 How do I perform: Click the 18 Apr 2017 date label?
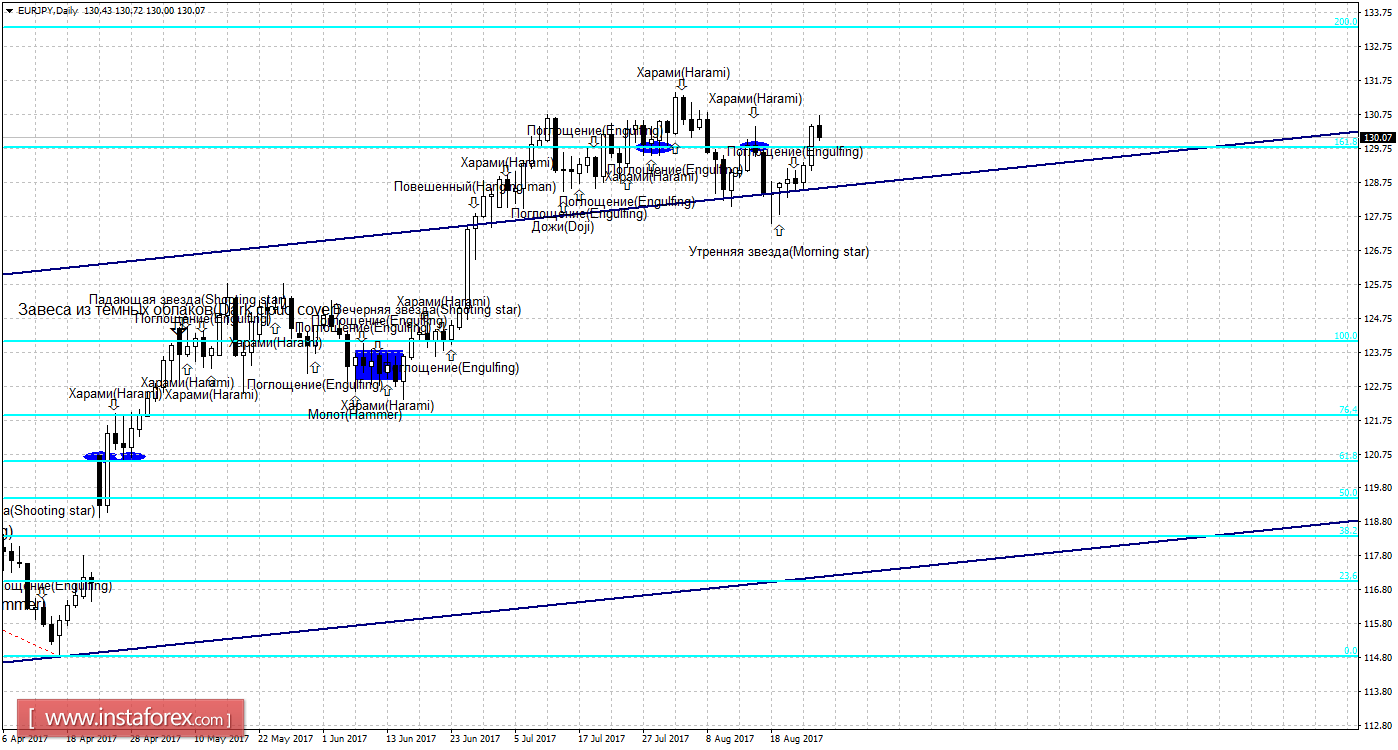coord(90,739)
